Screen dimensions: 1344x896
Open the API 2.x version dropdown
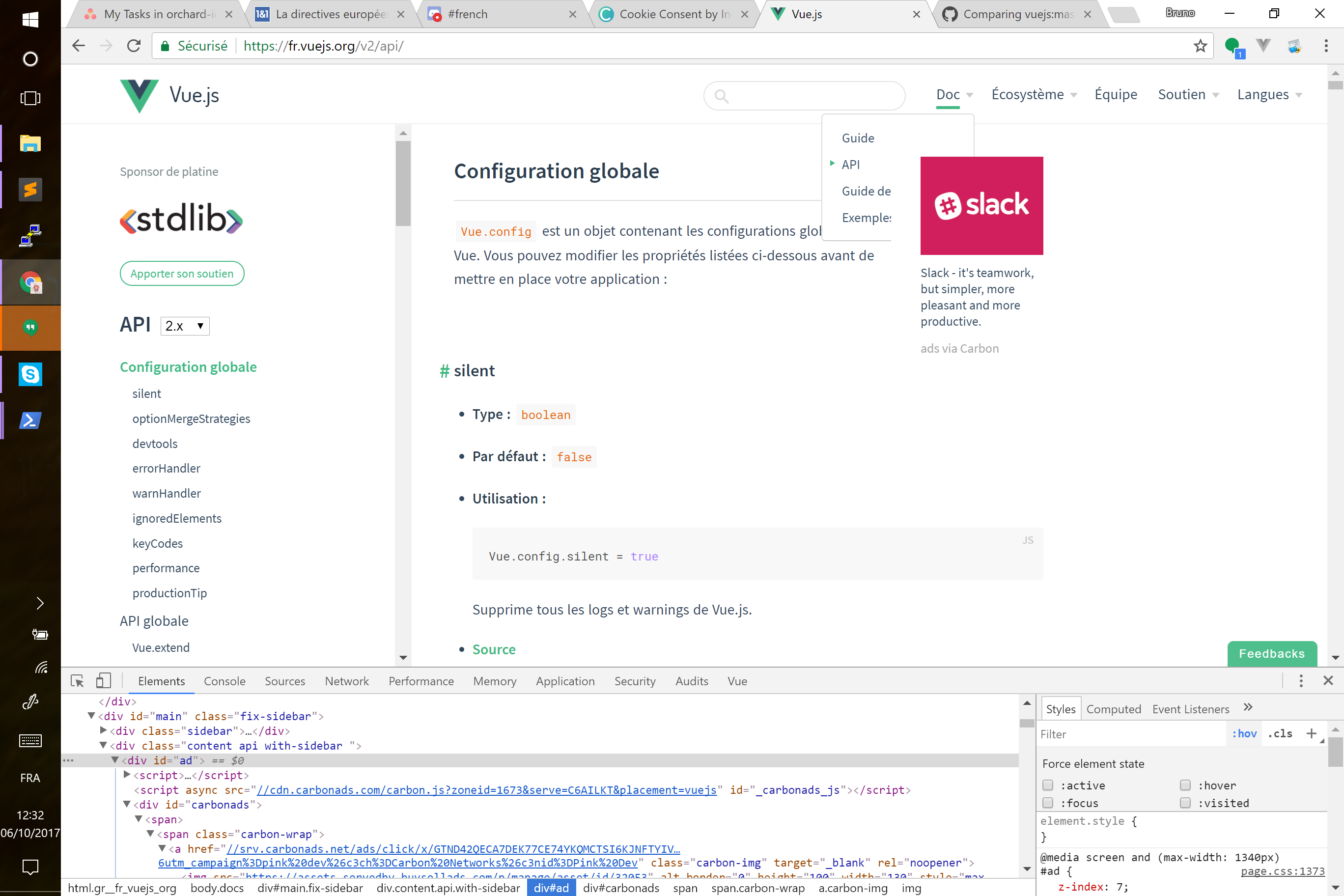tap(185, 326)
